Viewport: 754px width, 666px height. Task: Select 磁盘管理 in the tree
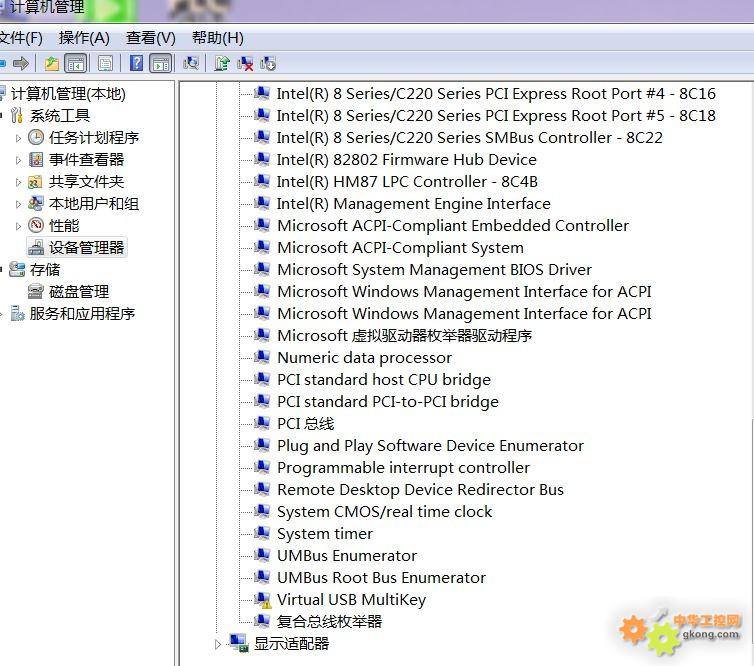[x=79, y=292]
